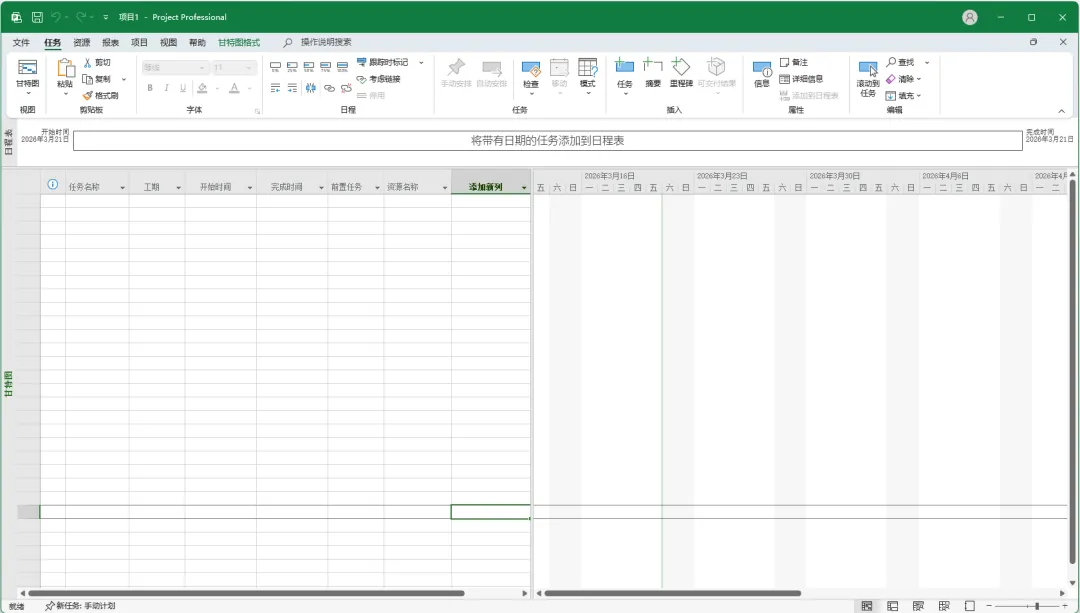This screenshot has height=613, width=1080.
Task: Switch to the Report (报表) tab
Action: click(x=111, y=43)
